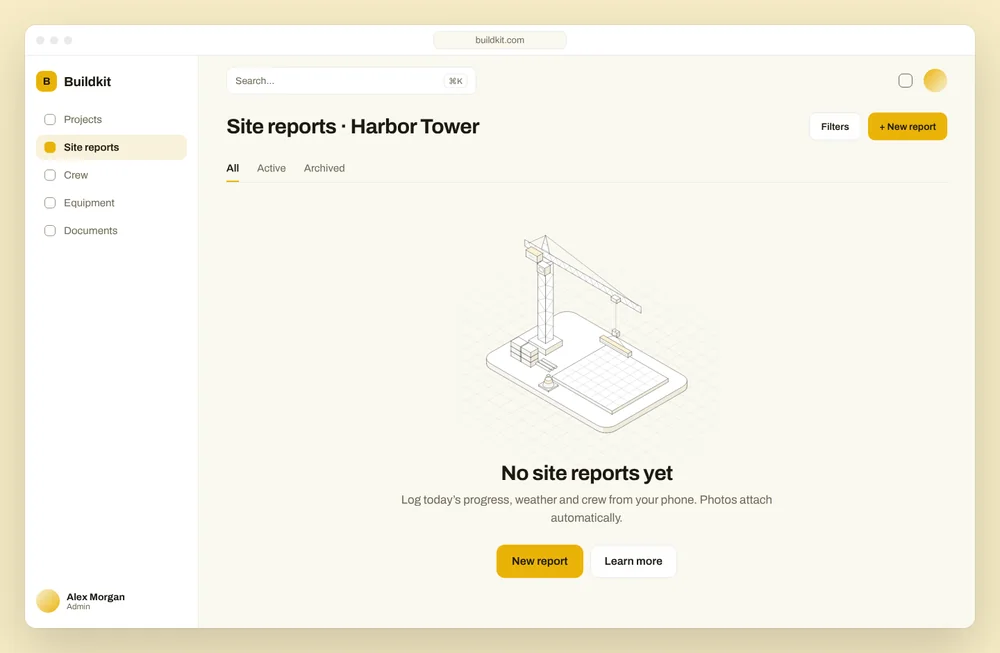Click the crane construction illustration
The image size is (1000, 653).
(587, 335)
